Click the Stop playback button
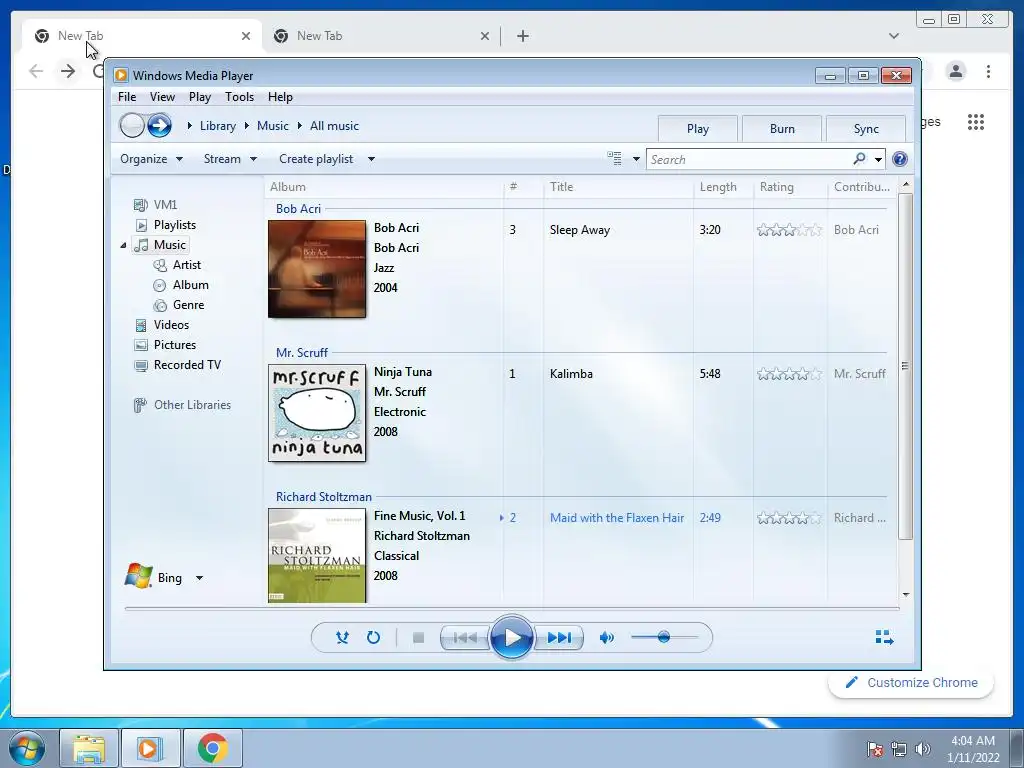Screen dimensions: 1024x768 coord(419,637)
